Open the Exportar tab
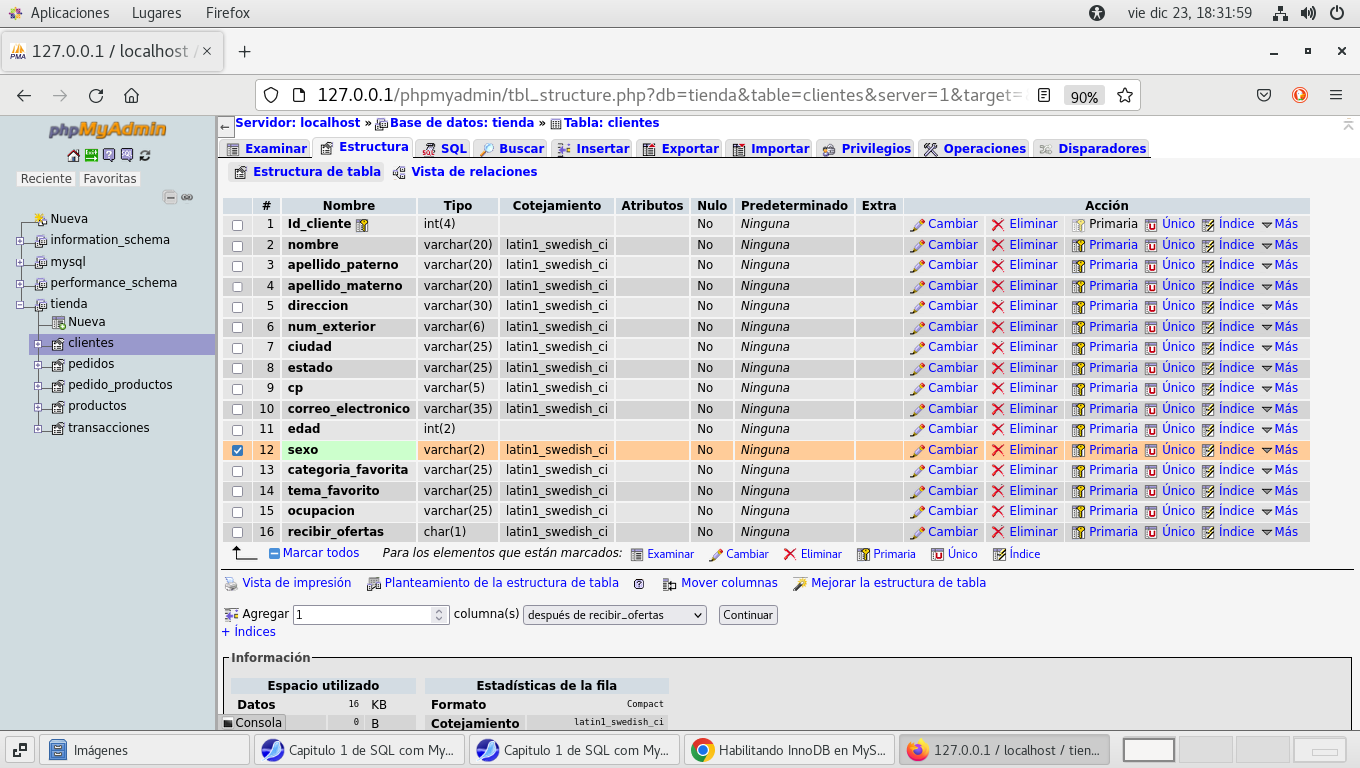This screenshot has width=1360, height=768. click(x=679, y=148)
